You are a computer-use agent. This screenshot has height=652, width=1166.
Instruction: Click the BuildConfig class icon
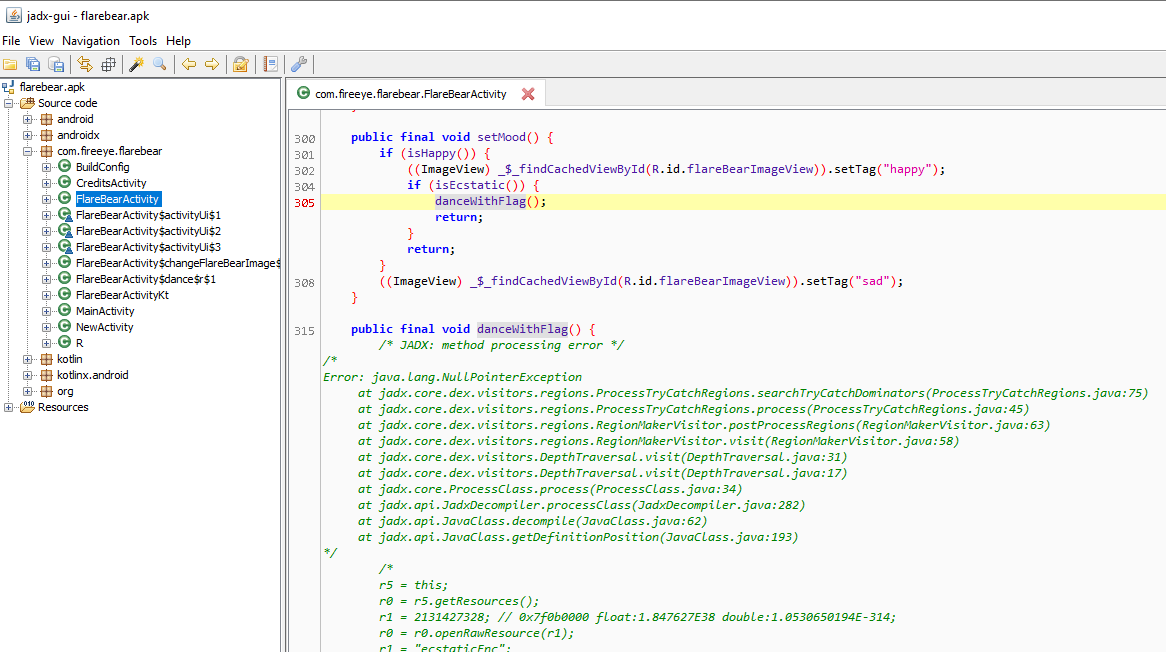pyautogui.click(x=65, y=167)
